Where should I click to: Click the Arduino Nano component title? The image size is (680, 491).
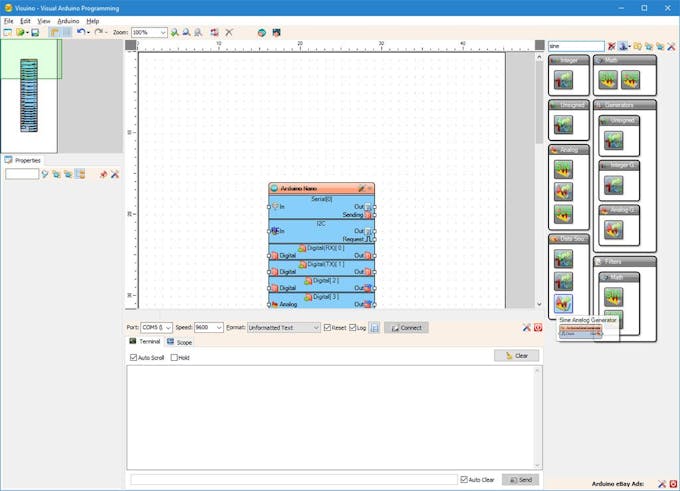coord(298,188)
